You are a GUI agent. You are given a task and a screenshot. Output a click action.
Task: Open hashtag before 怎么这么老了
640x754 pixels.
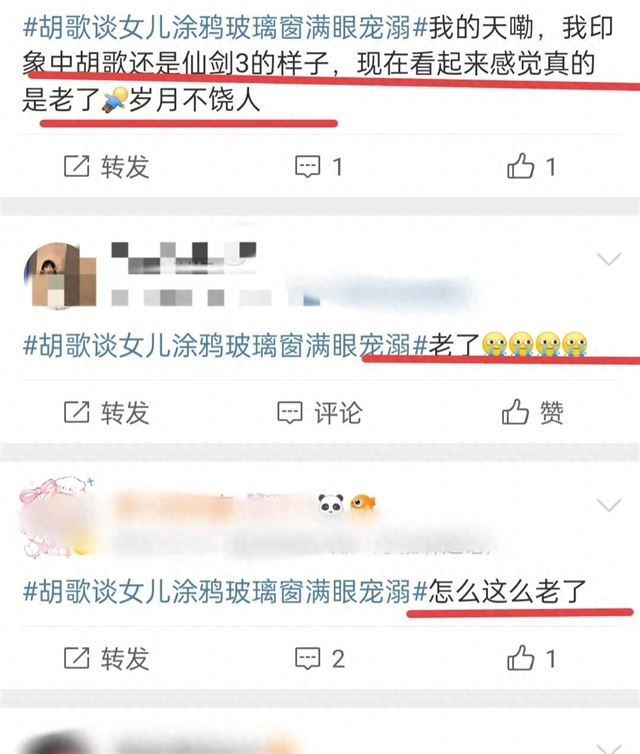(x=225, y=591)
